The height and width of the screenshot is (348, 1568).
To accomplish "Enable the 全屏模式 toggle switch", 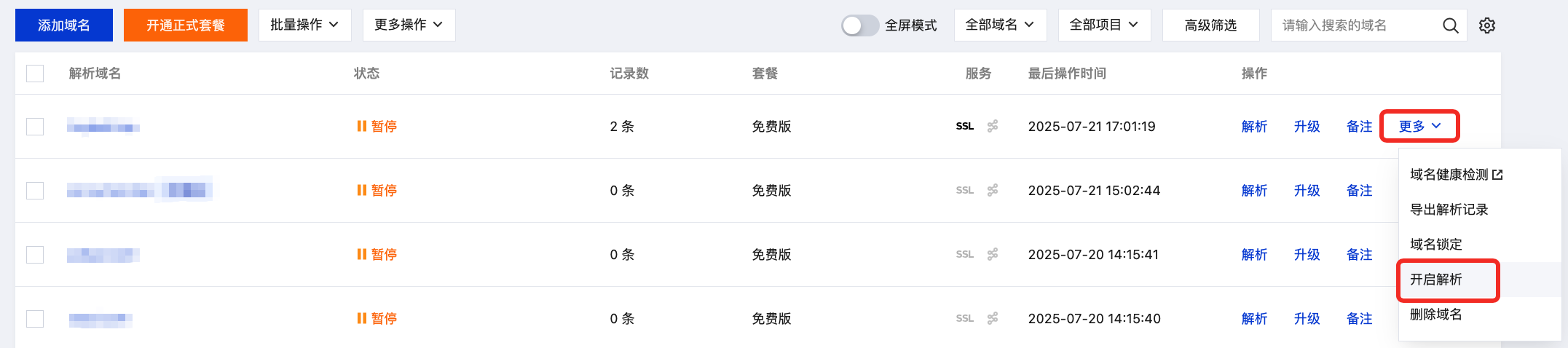I will point(859,25).
